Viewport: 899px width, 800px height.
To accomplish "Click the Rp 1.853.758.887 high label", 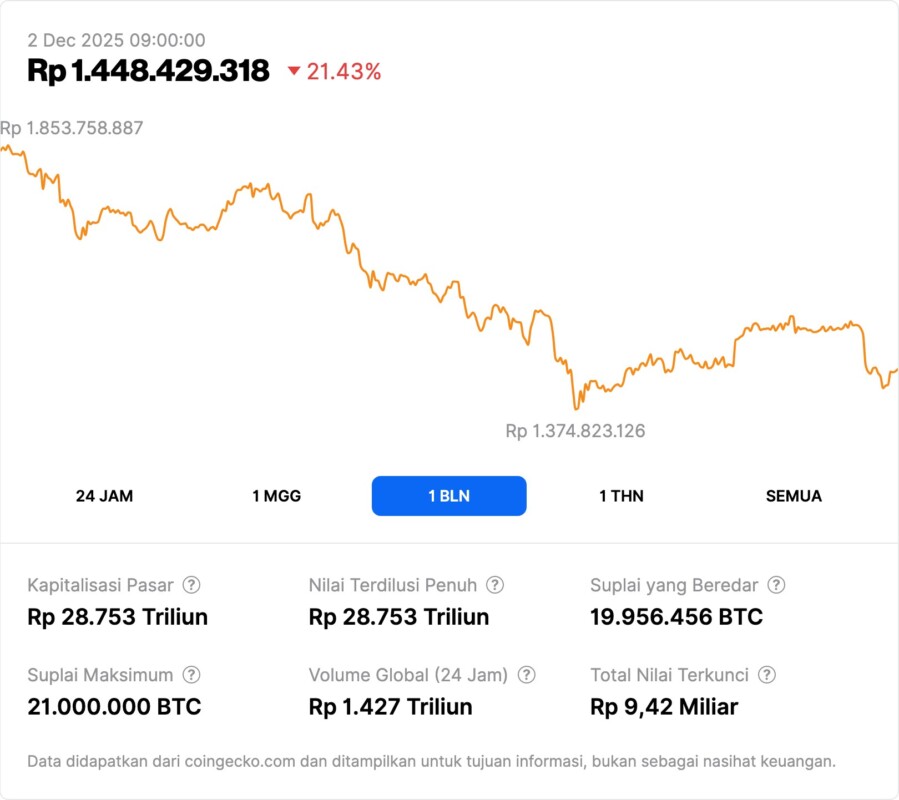I will [72, 128].
